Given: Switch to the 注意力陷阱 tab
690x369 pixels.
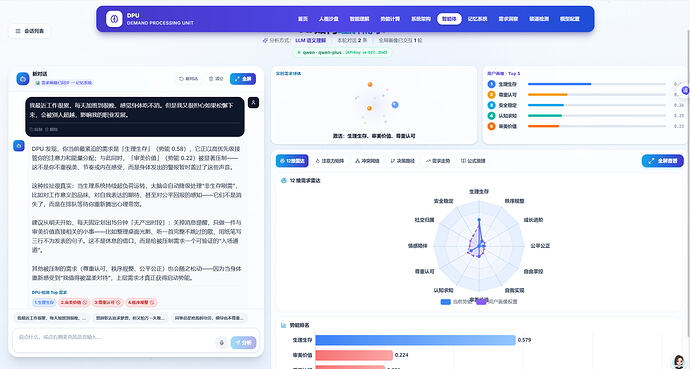Looking at the screenshot, I should 330,161.
